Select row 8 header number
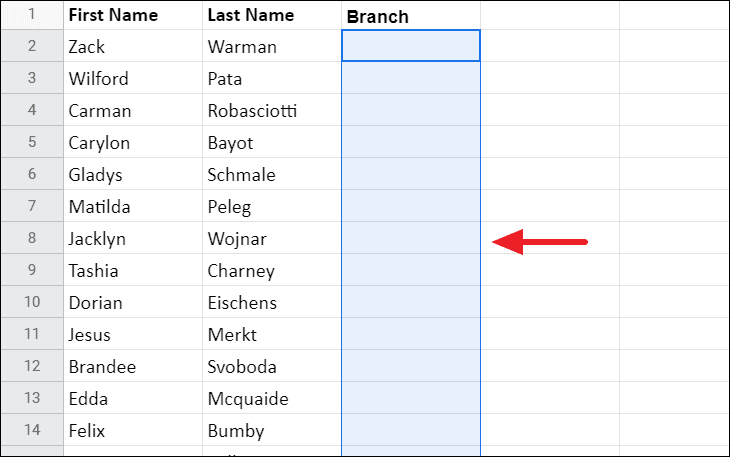 pyautogui.click(x=32, y=238)
